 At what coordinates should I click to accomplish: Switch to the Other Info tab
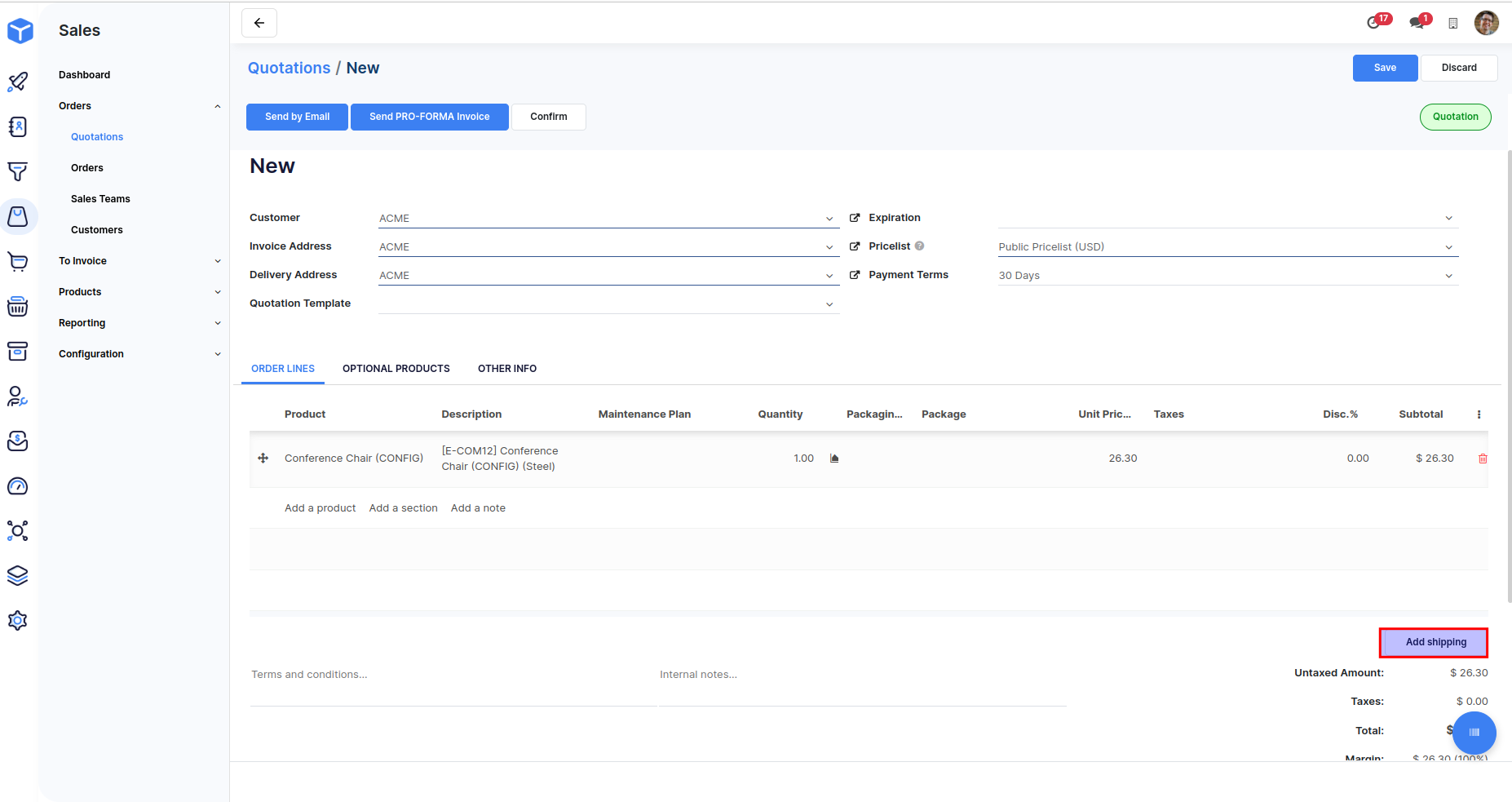(506, 369)
